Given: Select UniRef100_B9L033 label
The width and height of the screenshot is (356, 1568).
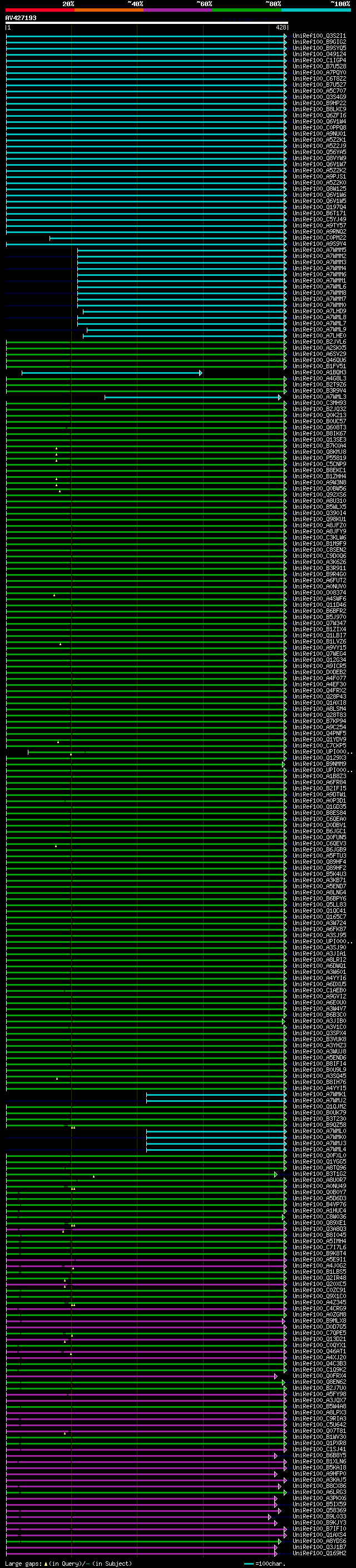Looking at the screenshot, I should point(319,1516).
